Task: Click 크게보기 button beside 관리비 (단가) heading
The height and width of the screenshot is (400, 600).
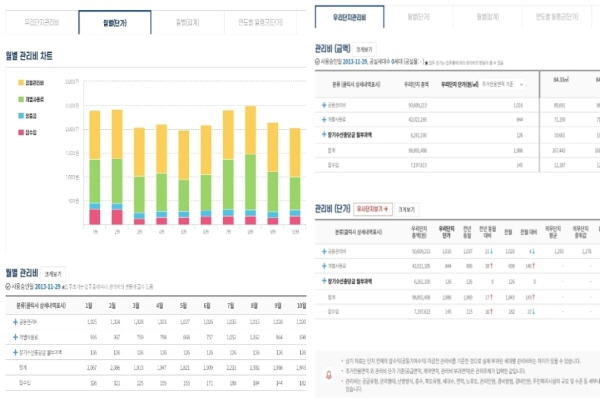Action: pos(406,209)
